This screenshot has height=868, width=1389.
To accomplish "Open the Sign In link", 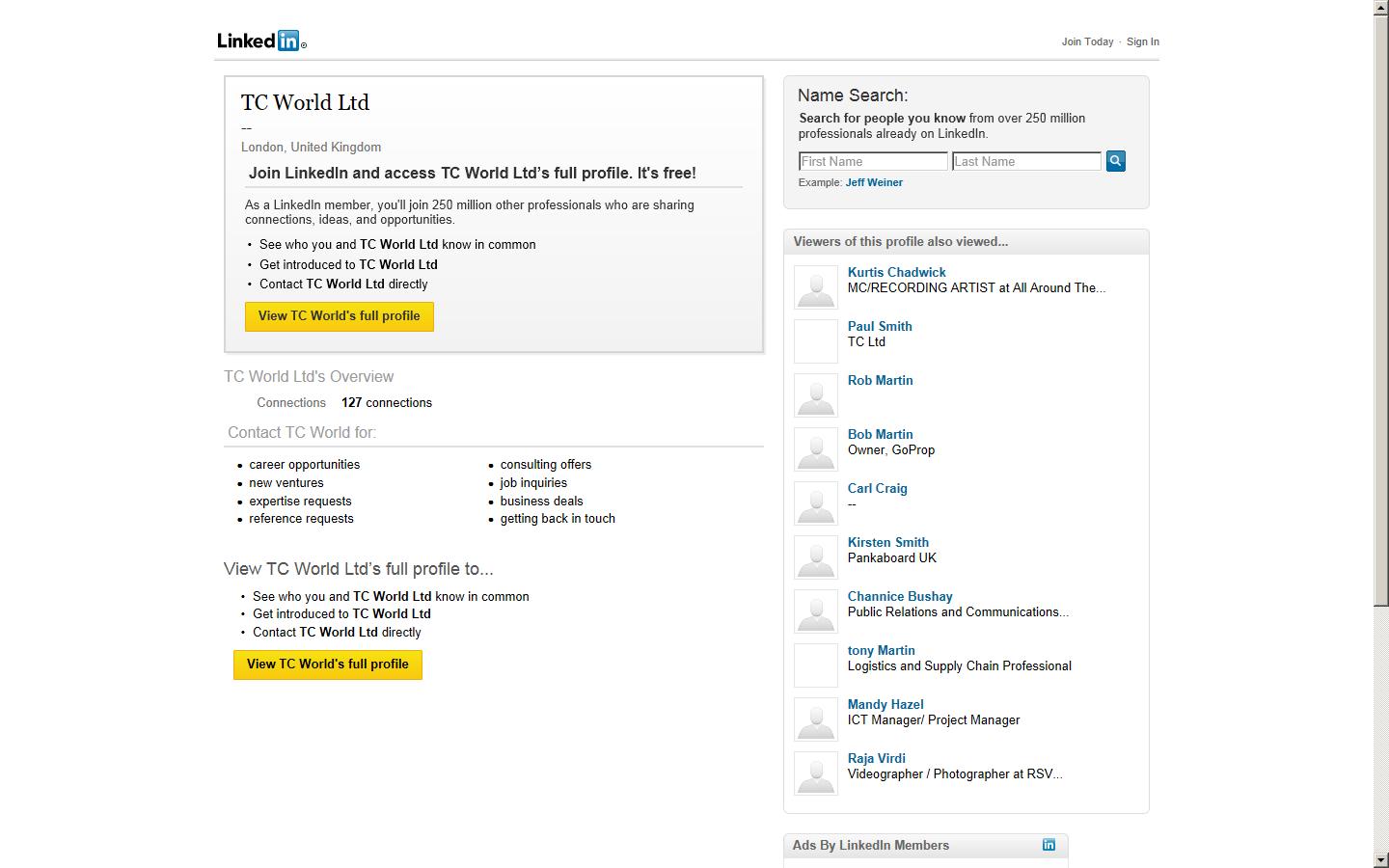I will tap(1142, 41).
